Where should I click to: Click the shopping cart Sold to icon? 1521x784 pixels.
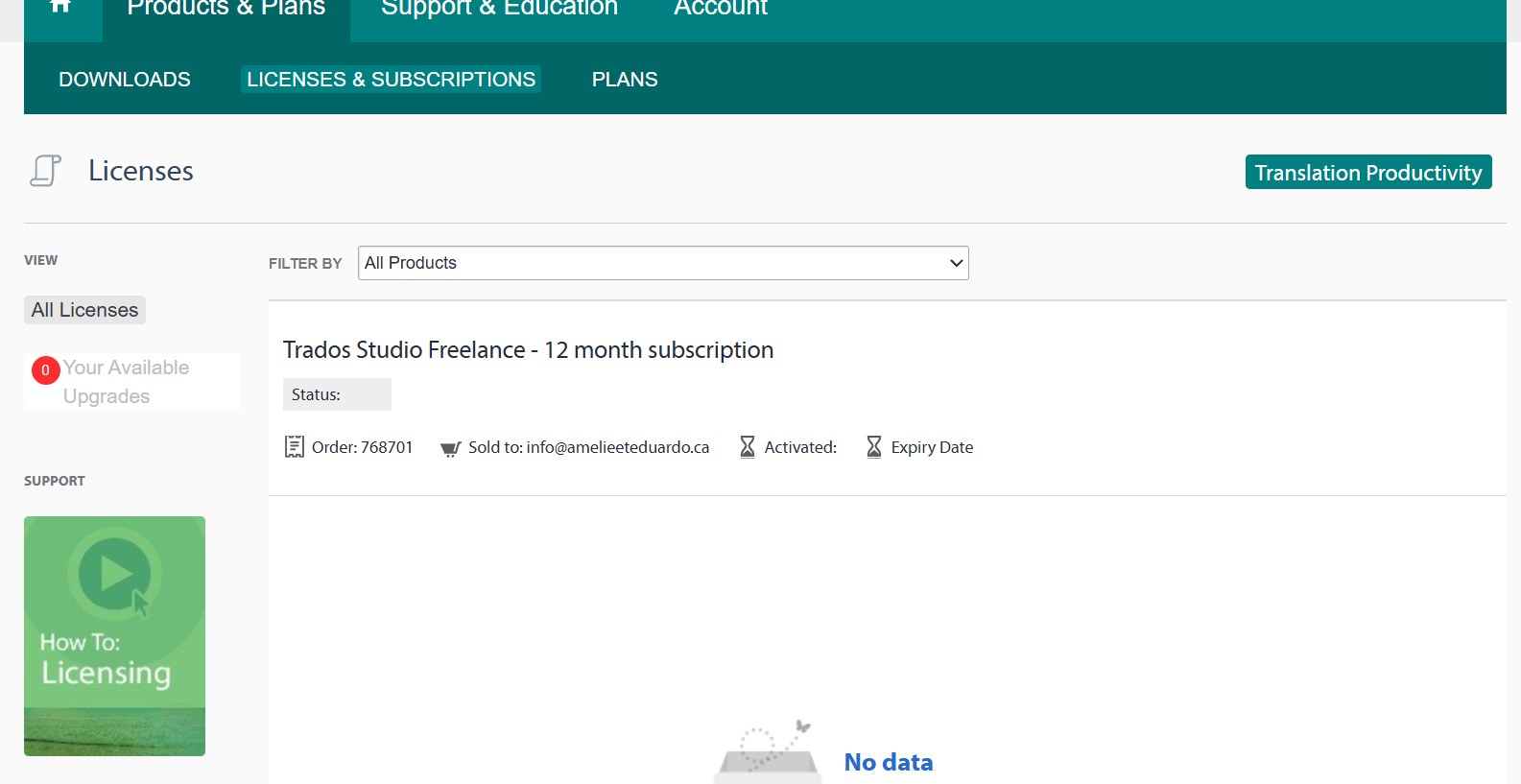pos(450,448)
